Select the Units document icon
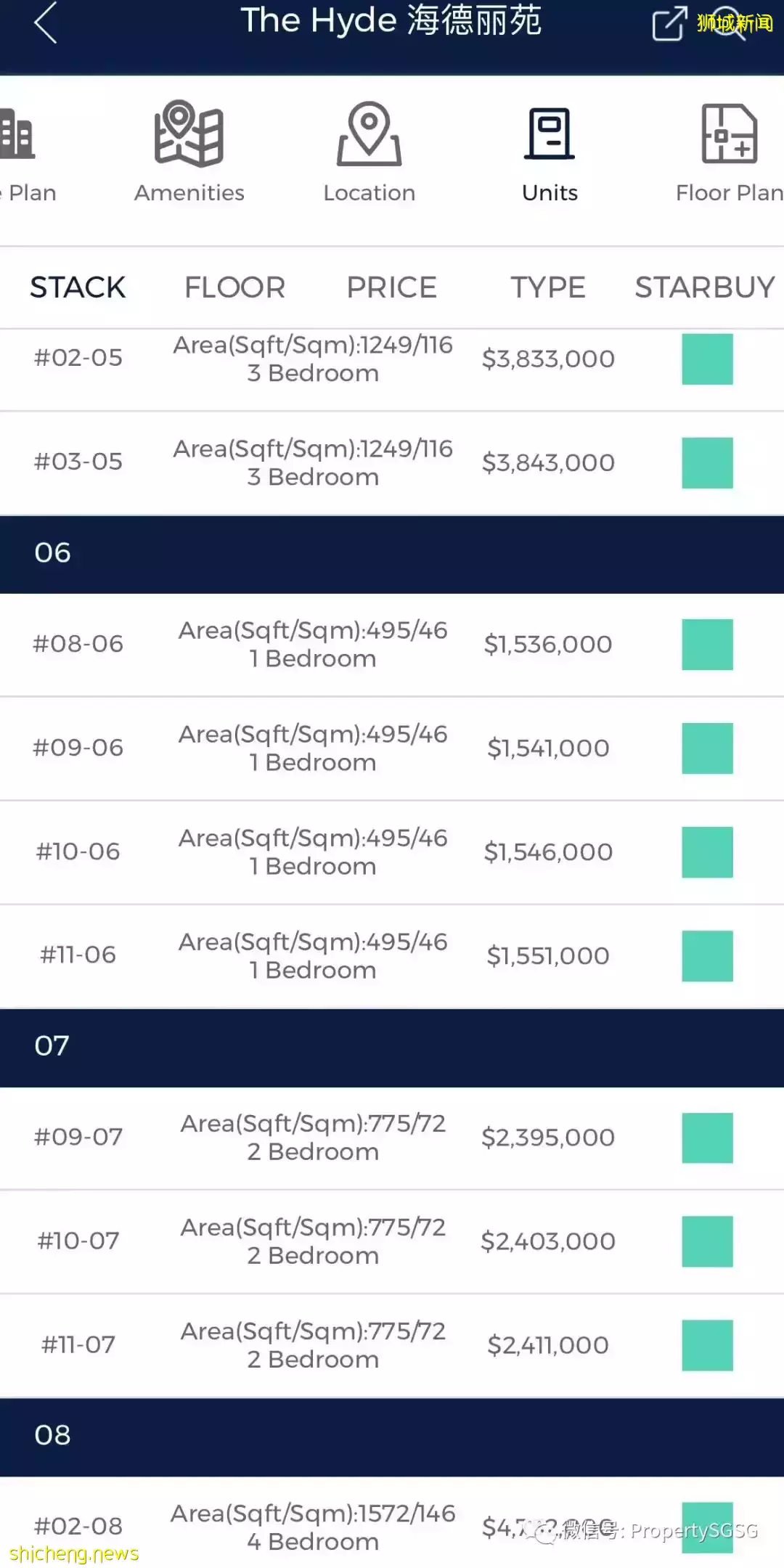784x1568 pixels. tap(550, 134)
